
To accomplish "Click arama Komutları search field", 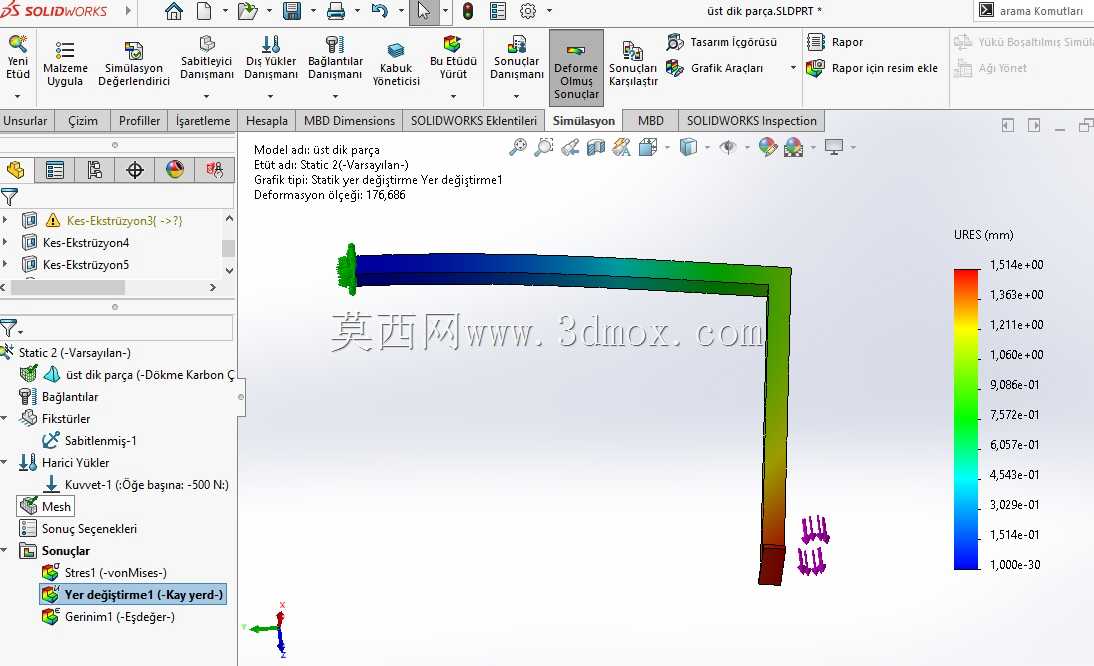I will pyautogui.click(x=1041, y=11).
